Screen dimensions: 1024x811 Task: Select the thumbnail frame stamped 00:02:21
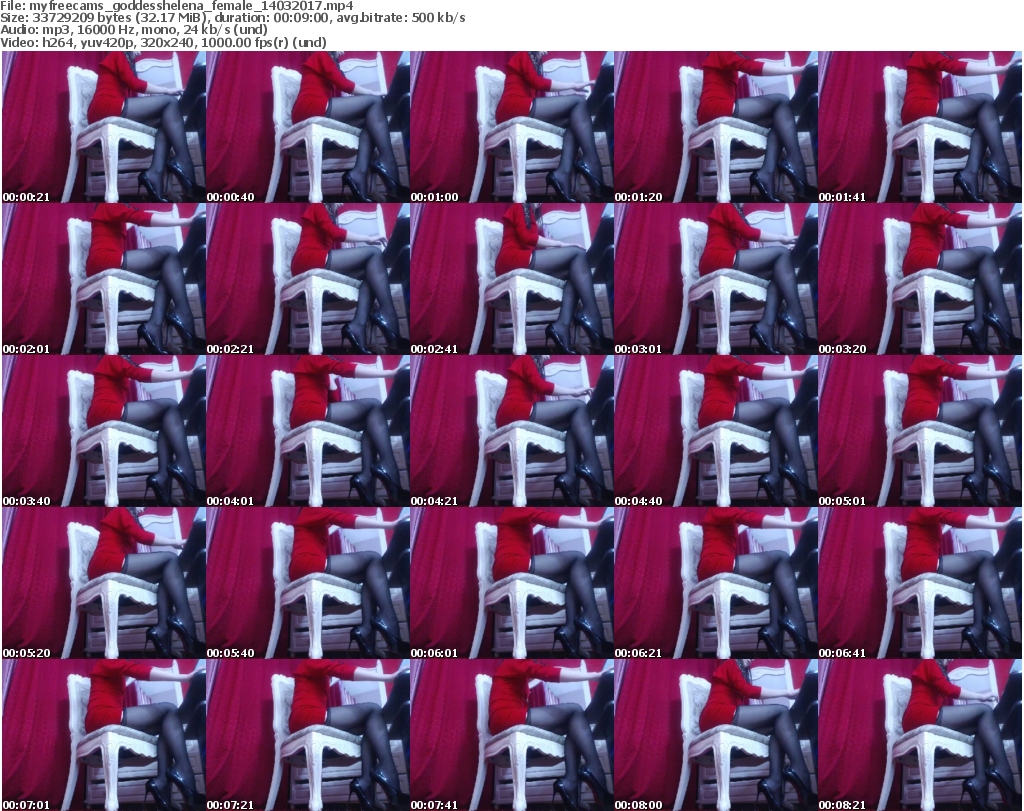pos(308,279)
